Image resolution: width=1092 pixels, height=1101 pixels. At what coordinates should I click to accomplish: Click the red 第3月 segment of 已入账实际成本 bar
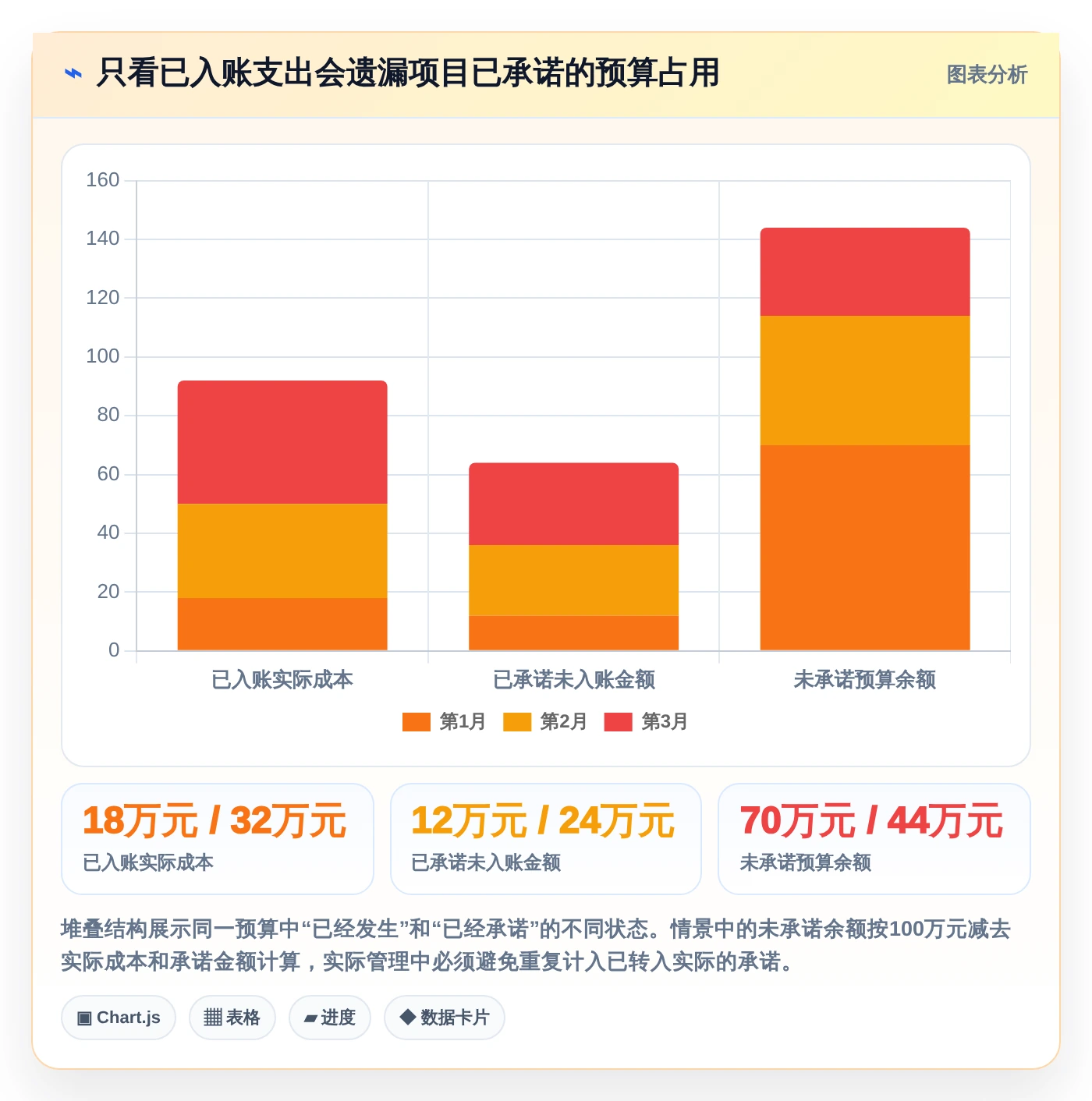pyautogui.click(x=282, y=442)
